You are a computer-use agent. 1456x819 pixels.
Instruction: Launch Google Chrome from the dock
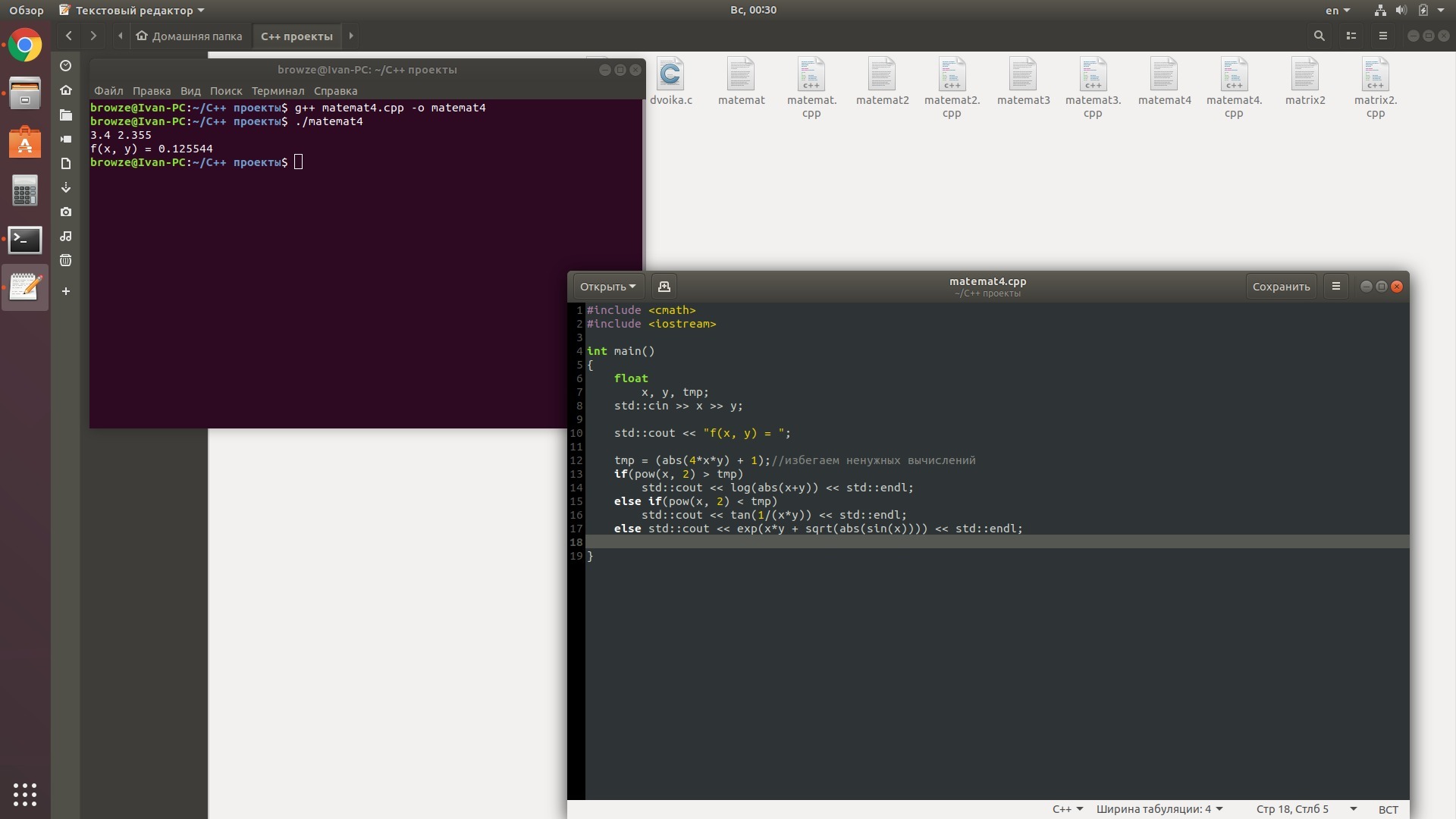[x=25, y=45]
